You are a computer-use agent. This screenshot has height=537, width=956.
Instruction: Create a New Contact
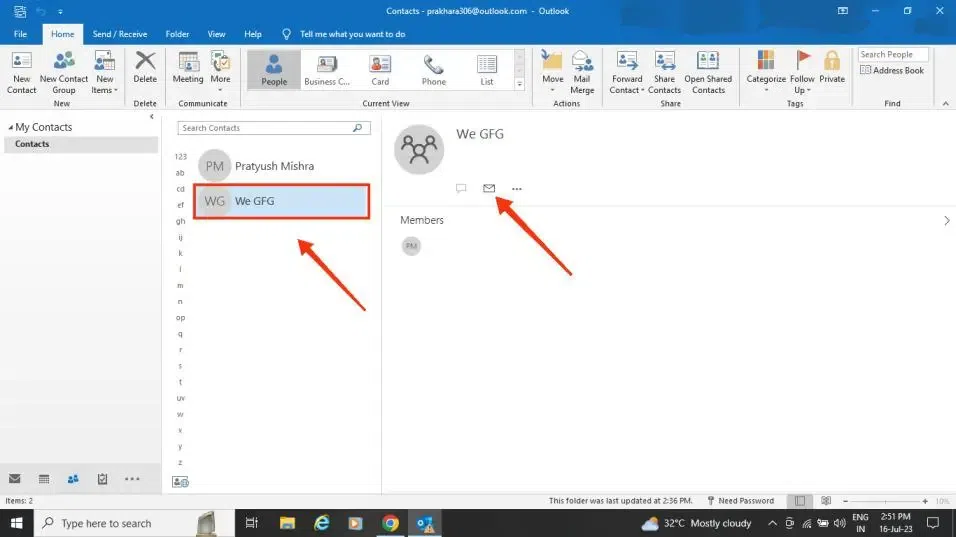[x=21, y=73]
